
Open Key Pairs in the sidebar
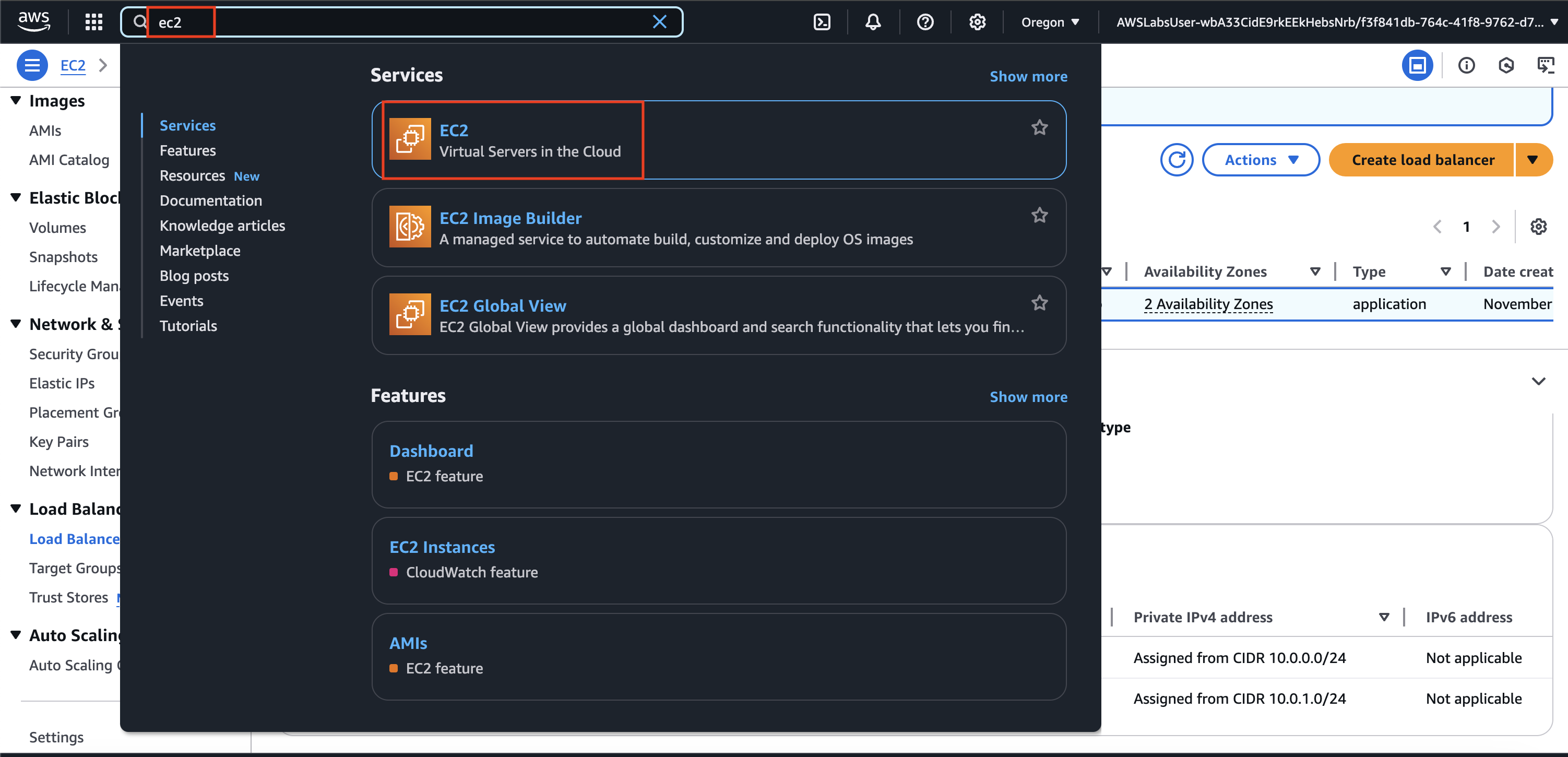(59, 442)
